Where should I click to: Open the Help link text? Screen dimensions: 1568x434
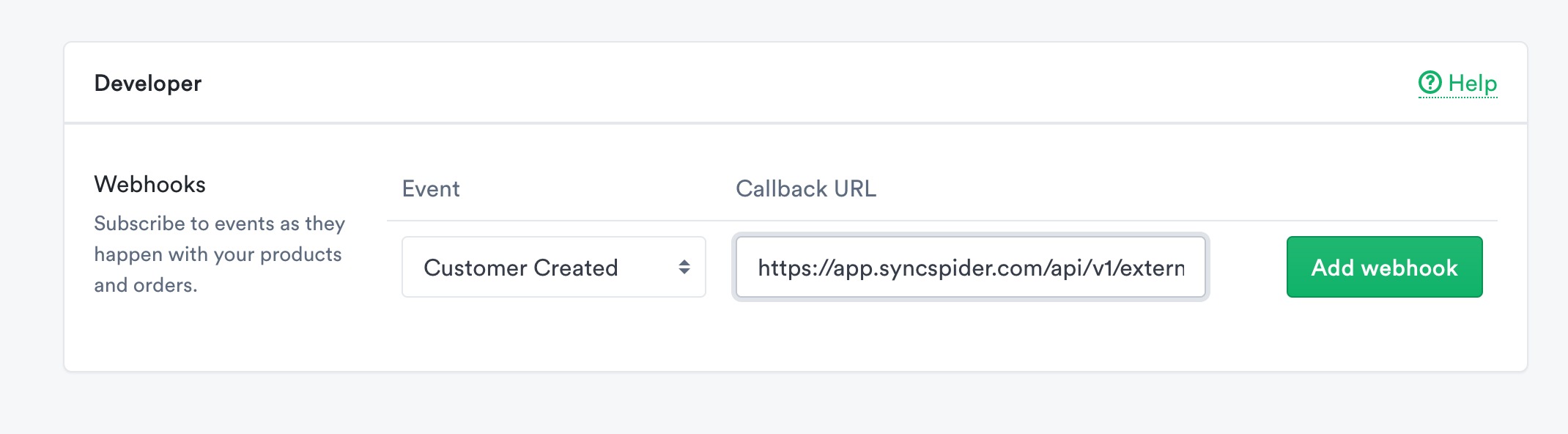1472,84
